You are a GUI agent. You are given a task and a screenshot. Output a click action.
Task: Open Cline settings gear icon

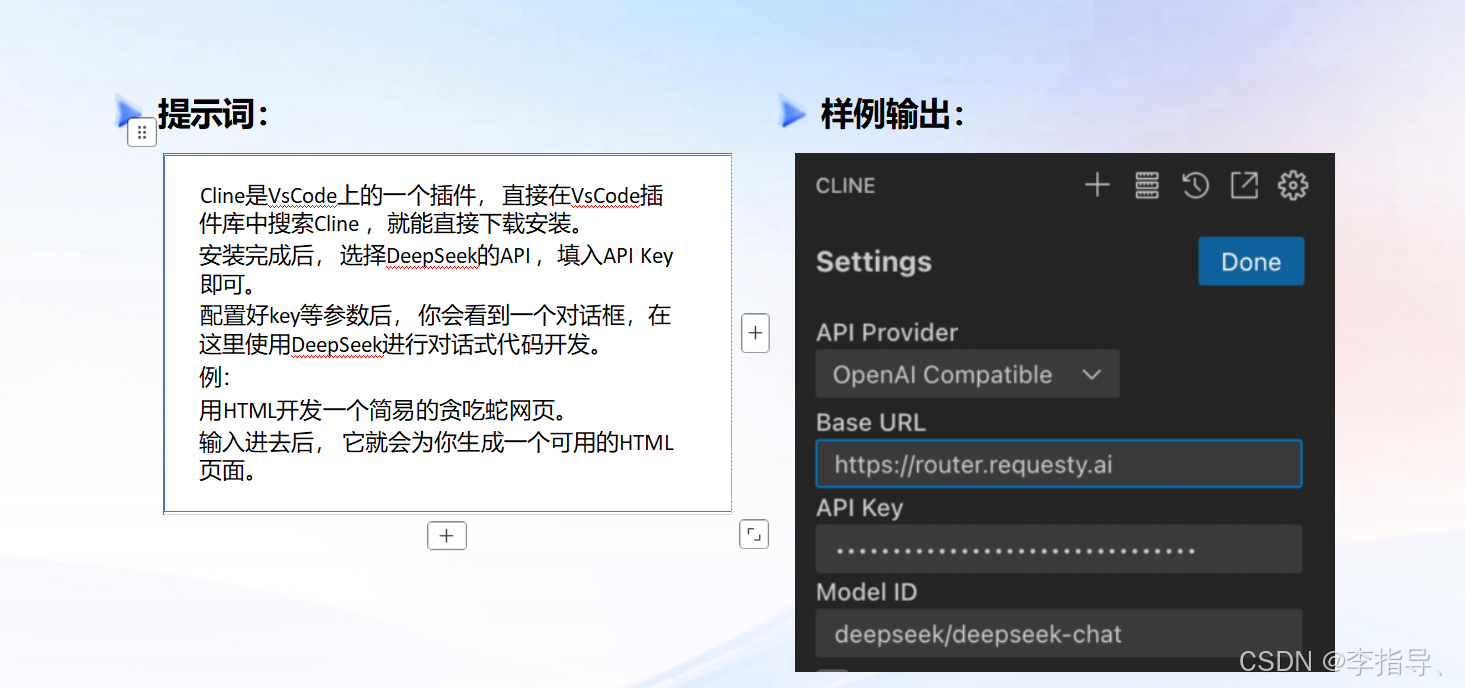pos(1292,185)
